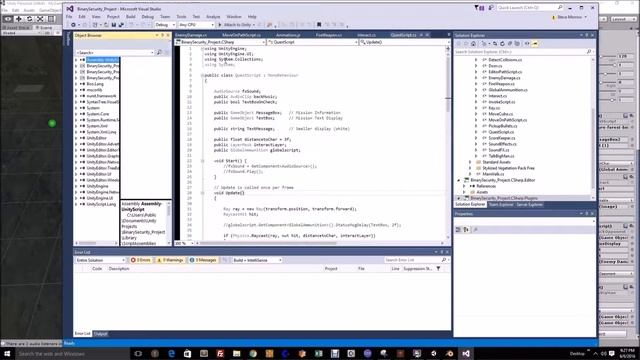Click the Attach to Unity button

[236, 25]
